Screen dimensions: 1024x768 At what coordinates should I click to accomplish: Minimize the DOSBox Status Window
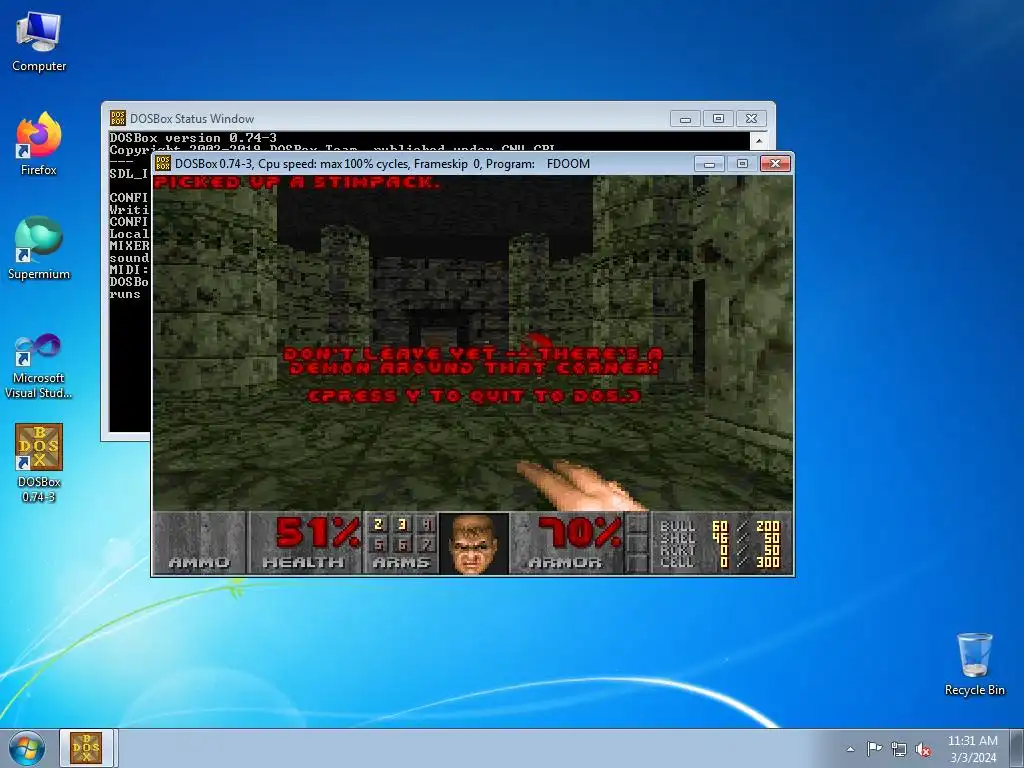click(685, 119)
